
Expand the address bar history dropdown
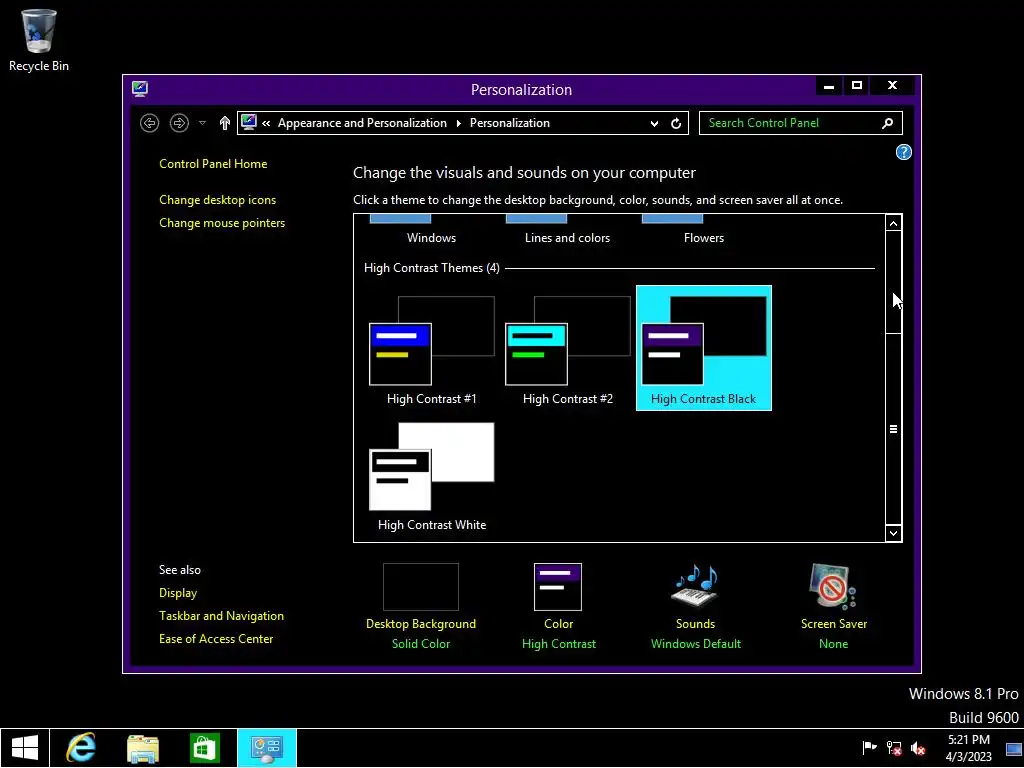point(654,123)
